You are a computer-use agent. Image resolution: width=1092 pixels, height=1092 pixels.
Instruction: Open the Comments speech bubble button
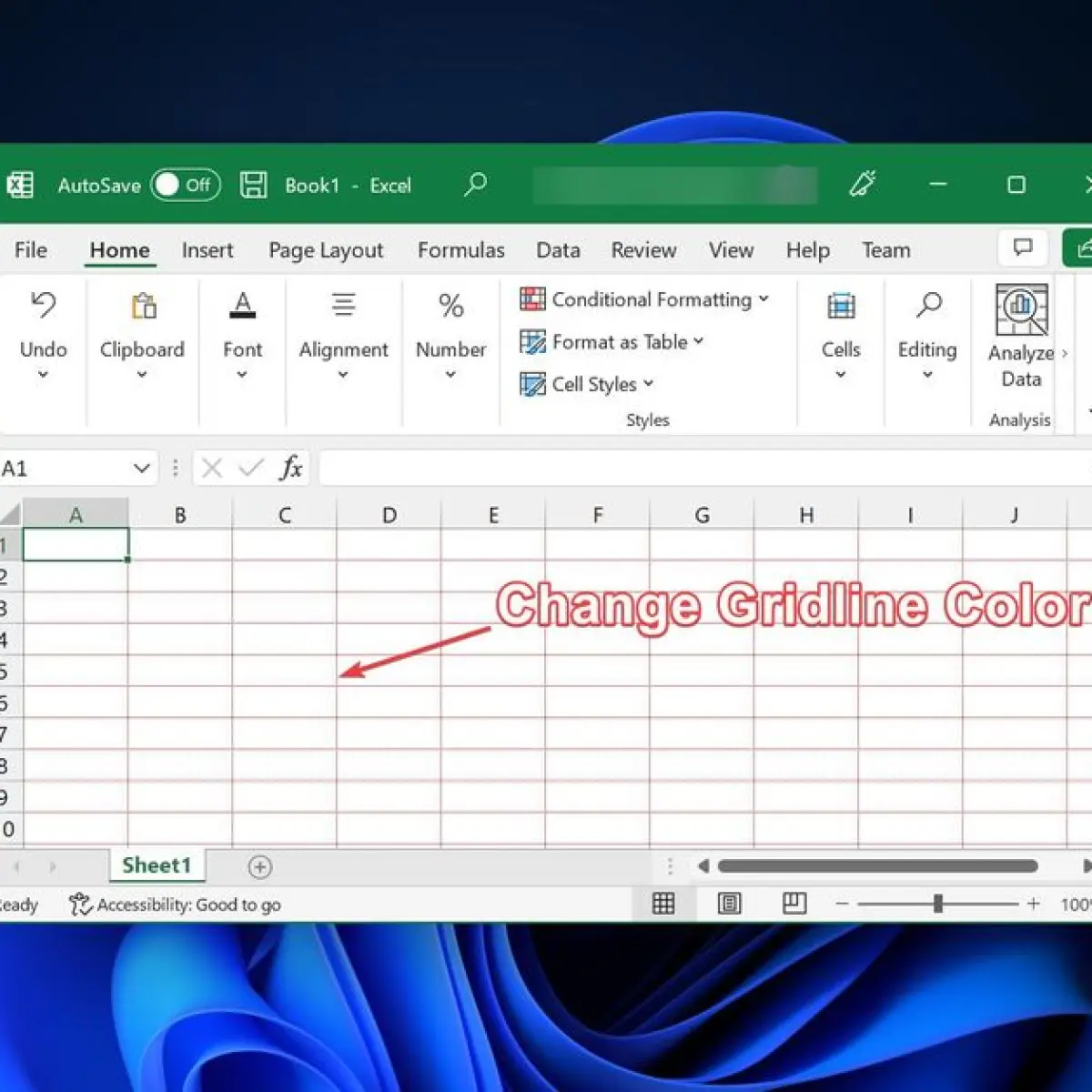pyautogui.click(x=1023, y=248)
